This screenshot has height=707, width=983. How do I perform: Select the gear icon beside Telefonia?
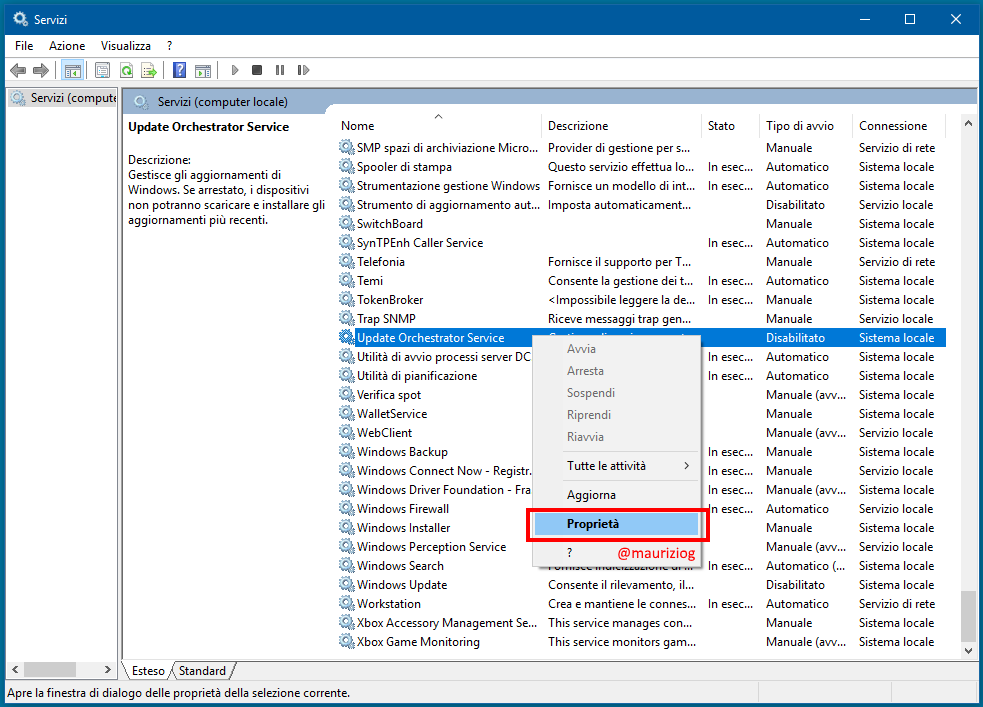click(x=346, y=261)
